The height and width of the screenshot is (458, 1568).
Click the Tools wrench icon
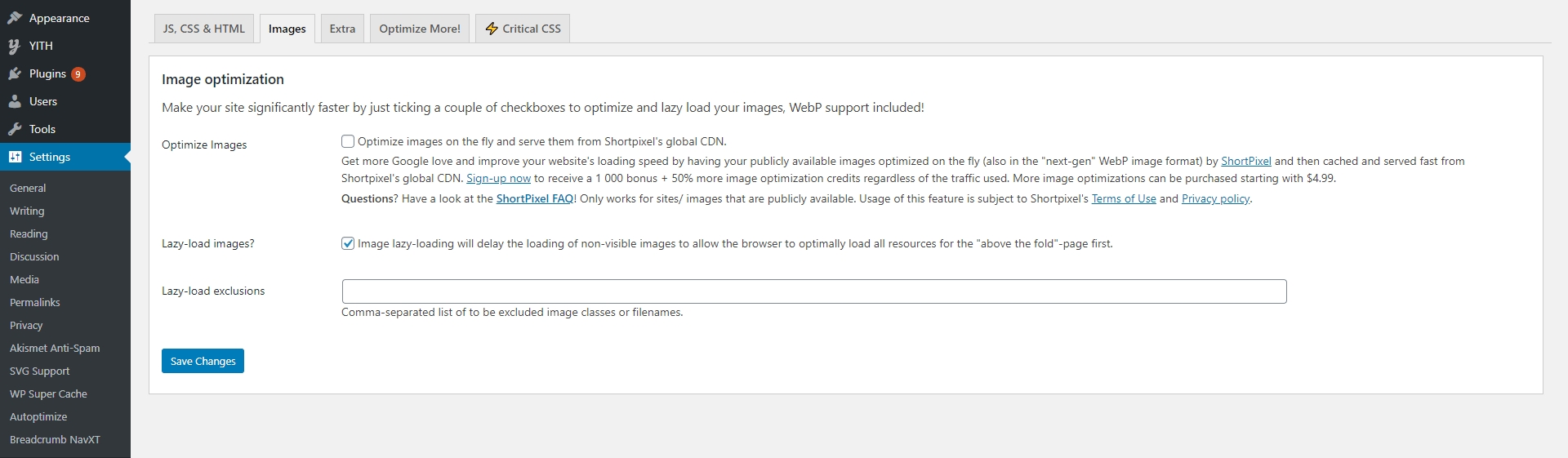point(15,130)
